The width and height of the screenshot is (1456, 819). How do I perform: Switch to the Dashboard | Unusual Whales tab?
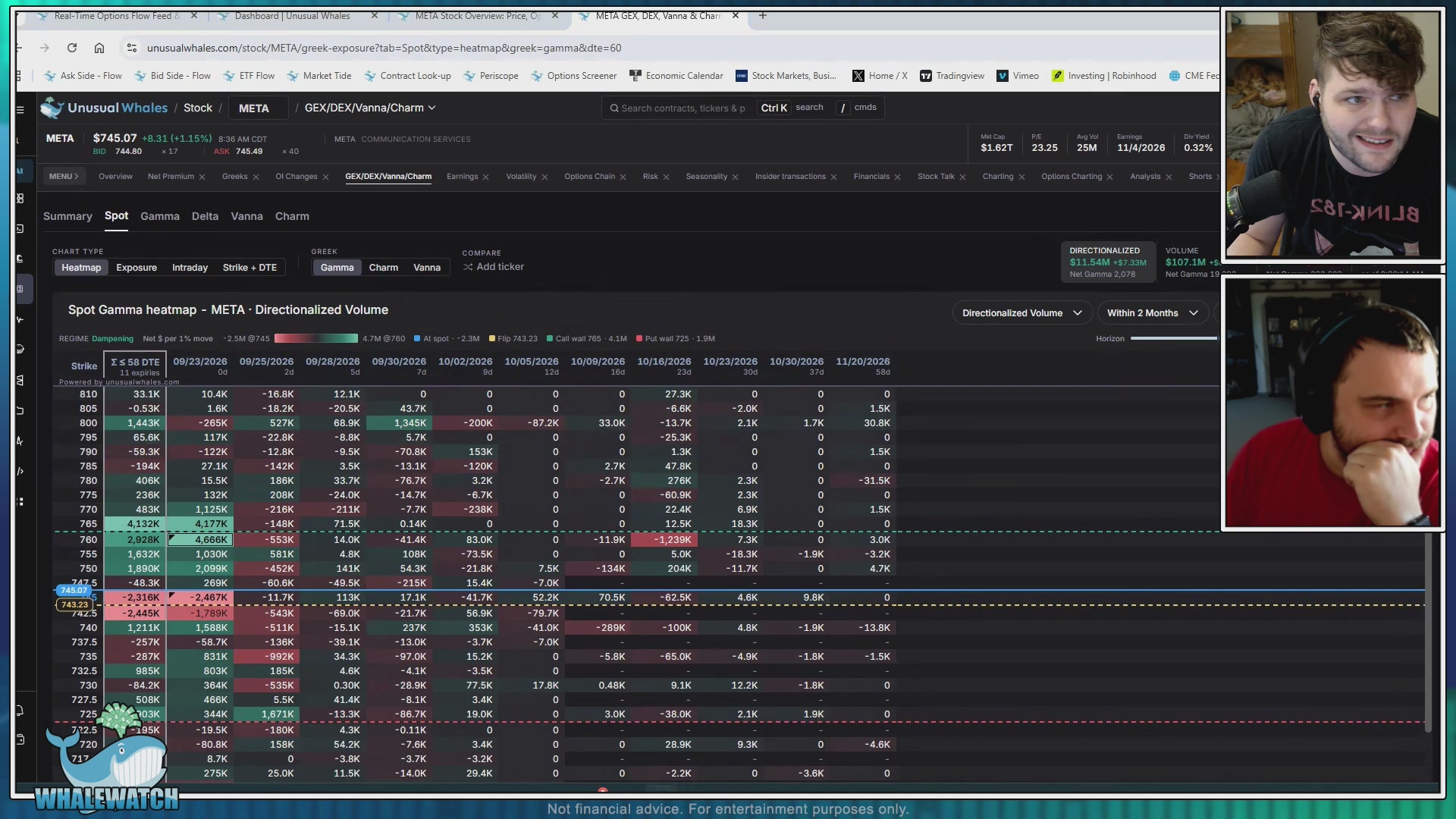(x=292, y=15)
